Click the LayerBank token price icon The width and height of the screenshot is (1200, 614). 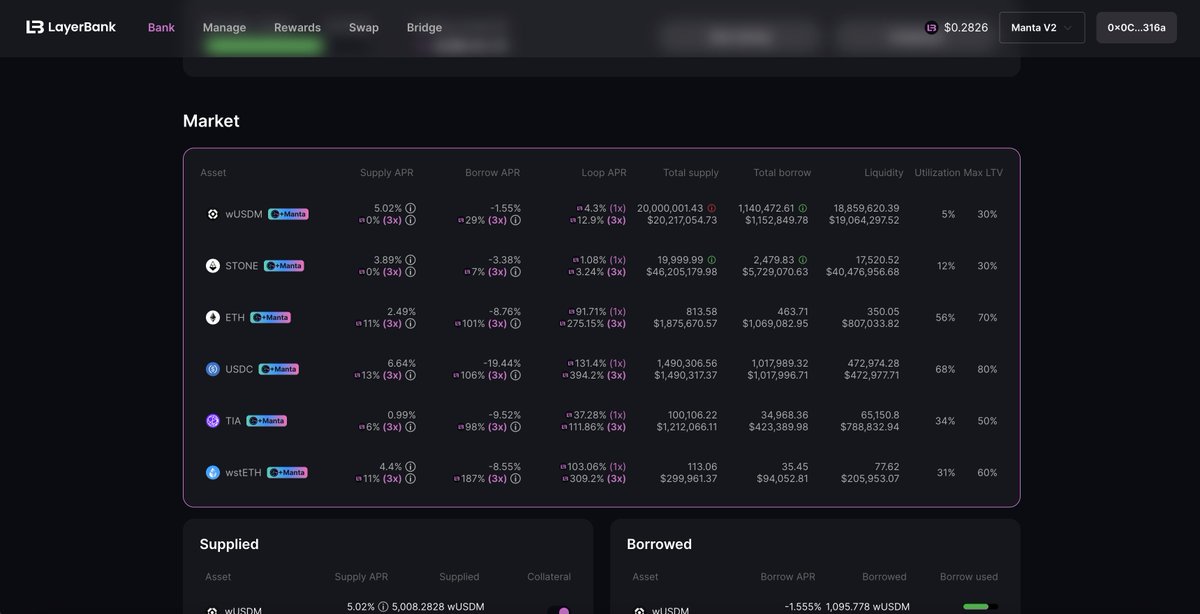932,28
